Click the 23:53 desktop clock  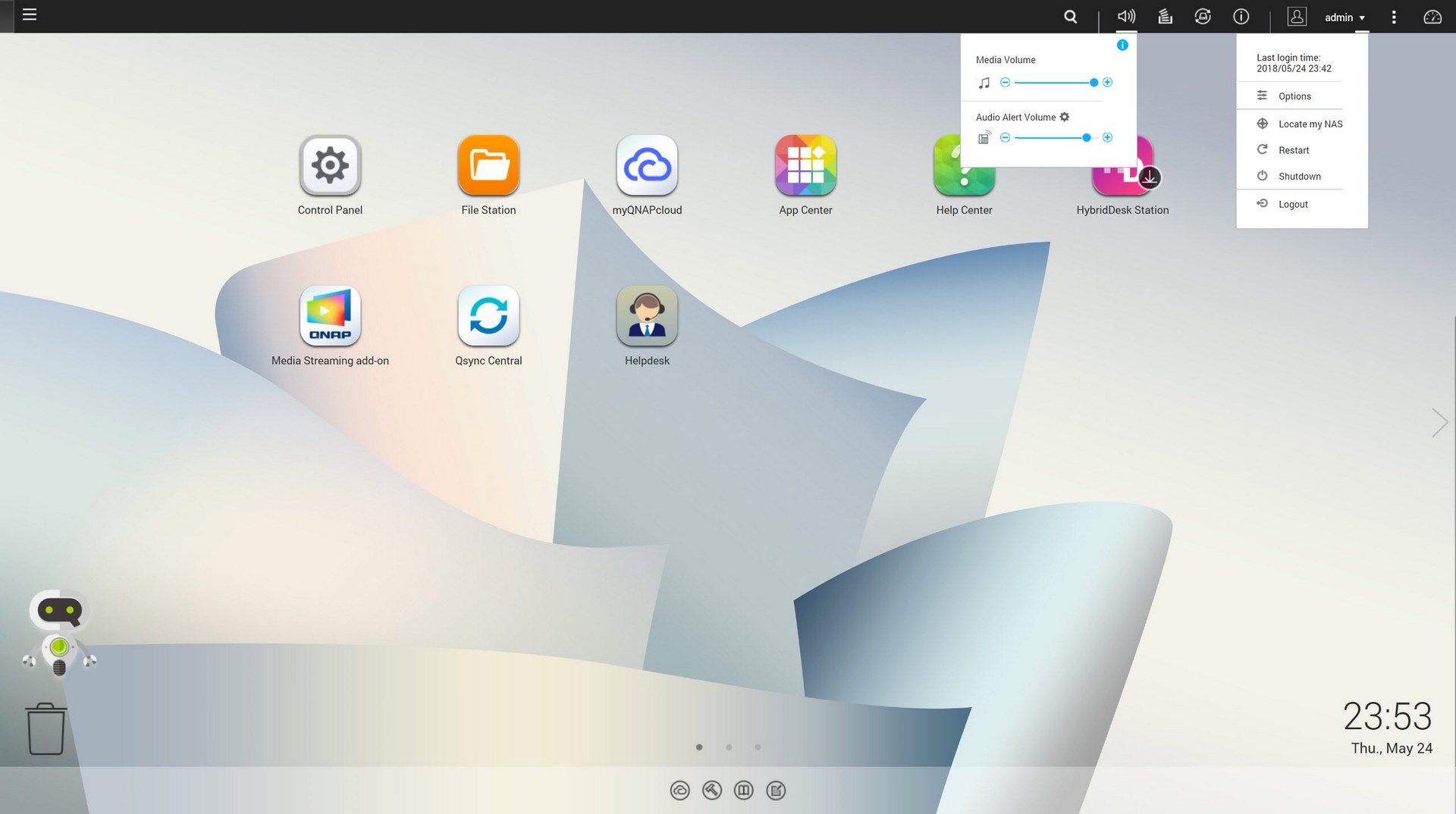pos(1387,716)
